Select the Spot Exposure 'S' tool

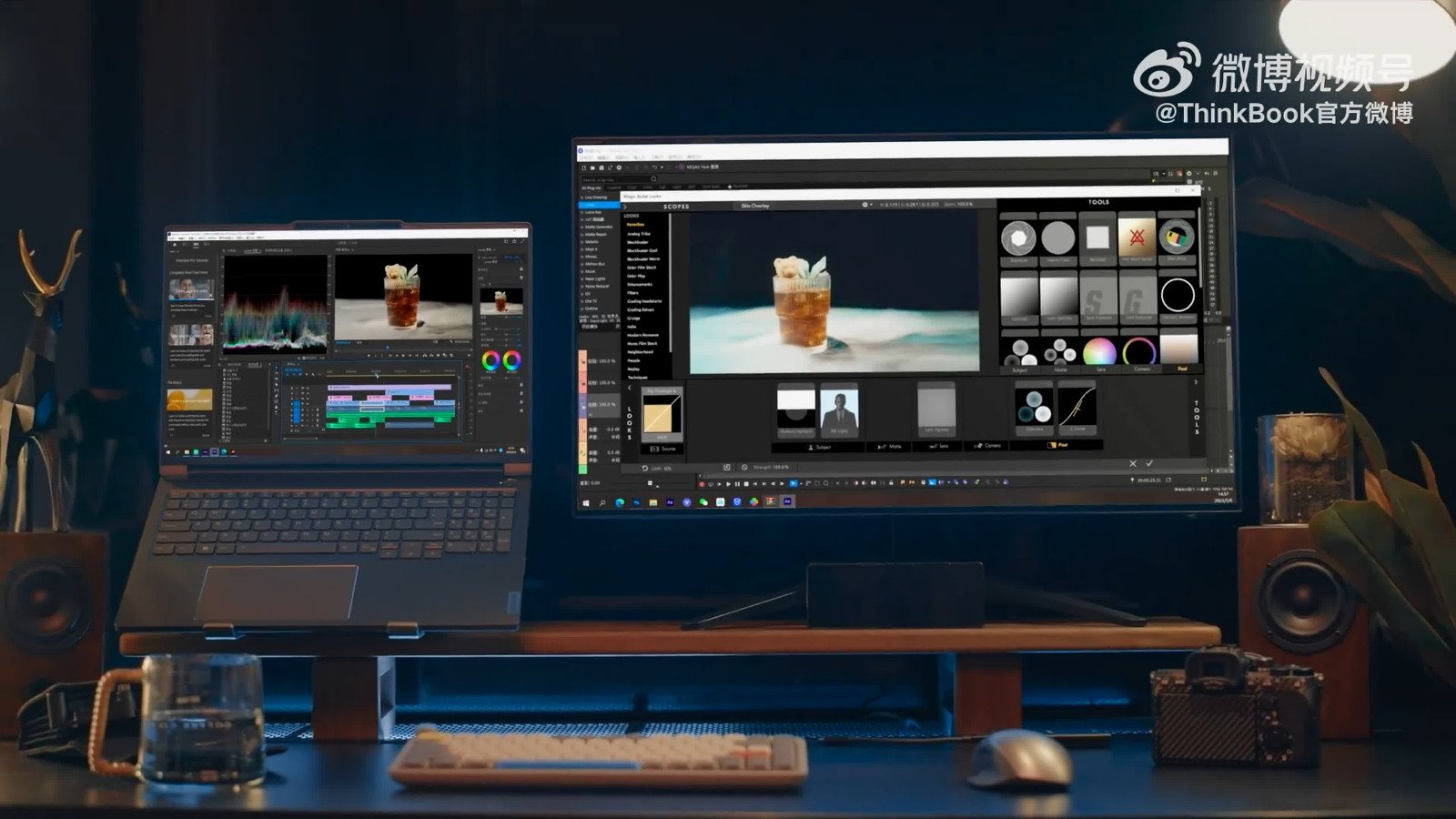tap(1097, 298)
